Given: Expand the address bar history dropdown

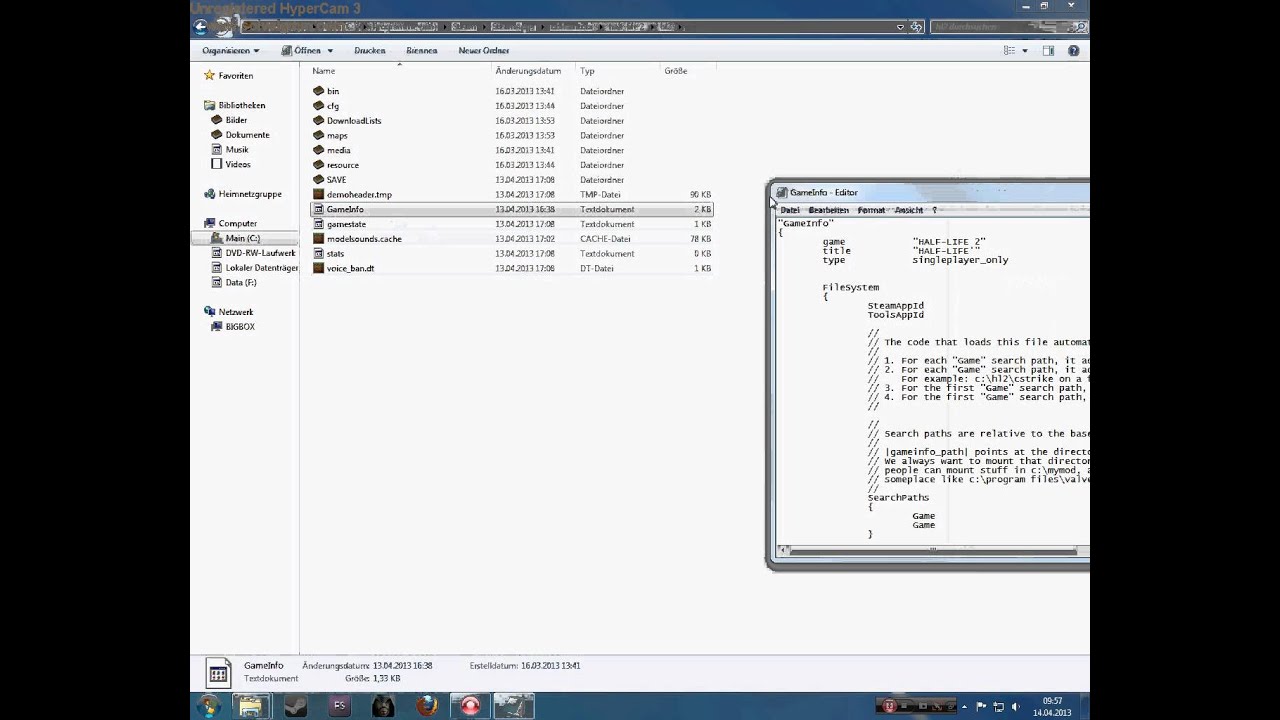Looking at the screenshot, I should click(x=900, y=27).
